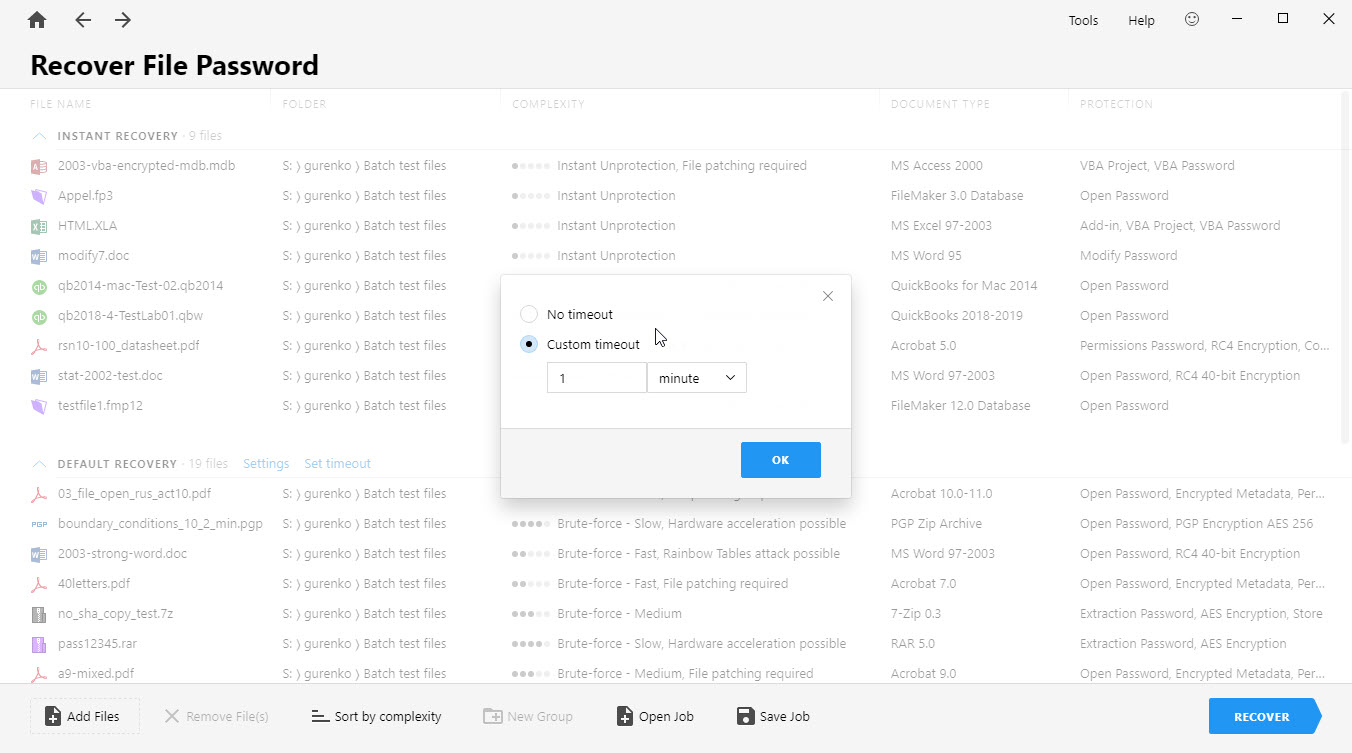Click 'Brute-force - Medium' complexity of no_sha_copy_test.7z
This screenshot has width=1352, height=753.
coord(619,614)
